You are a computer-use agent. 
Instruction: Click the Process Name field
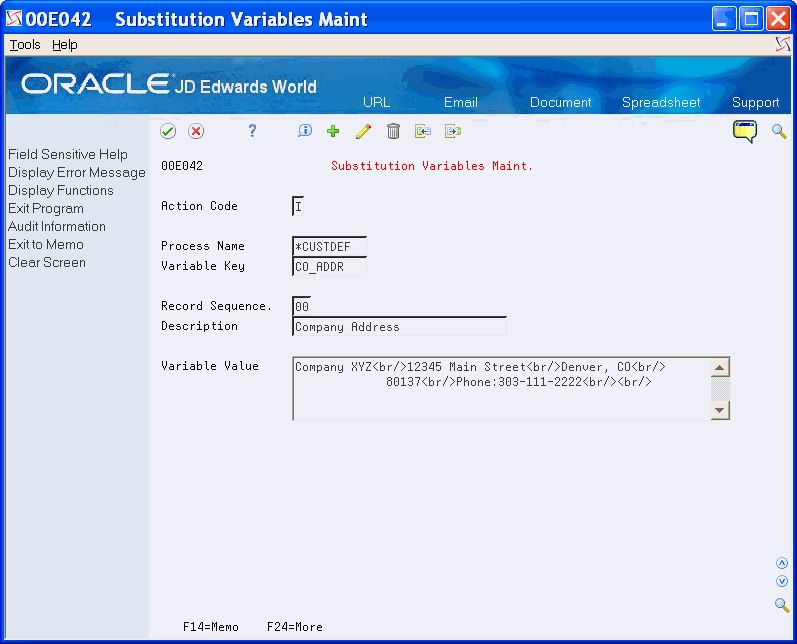329,247
